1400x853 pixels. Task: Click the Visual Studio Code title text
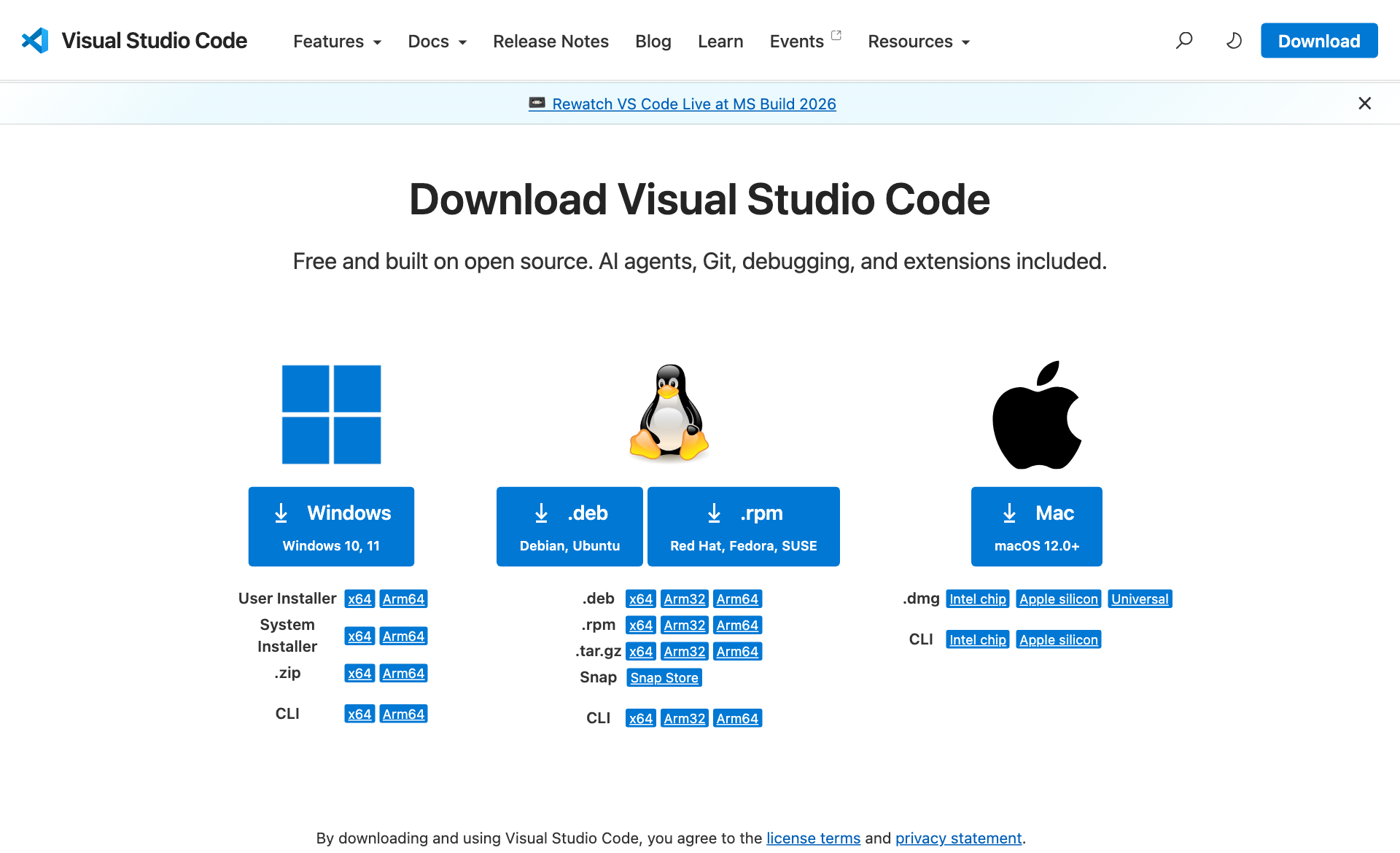[x=154, y=41]
